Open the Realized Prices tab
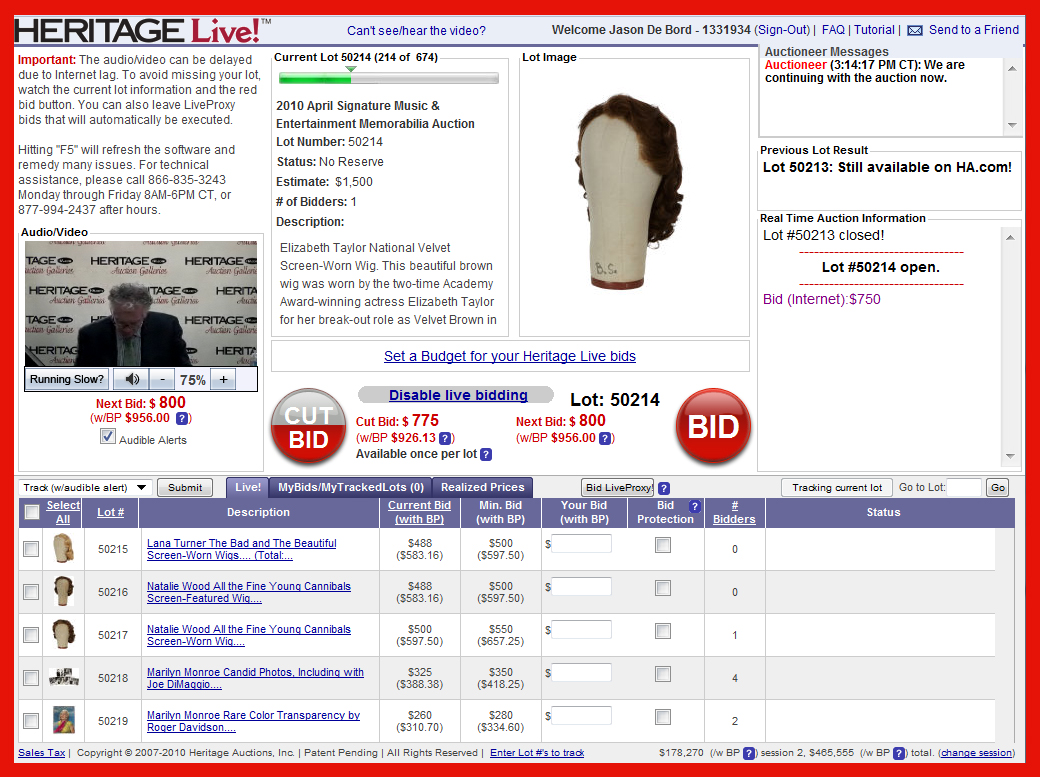This screenshot has width=1040, height=777. 482,487
